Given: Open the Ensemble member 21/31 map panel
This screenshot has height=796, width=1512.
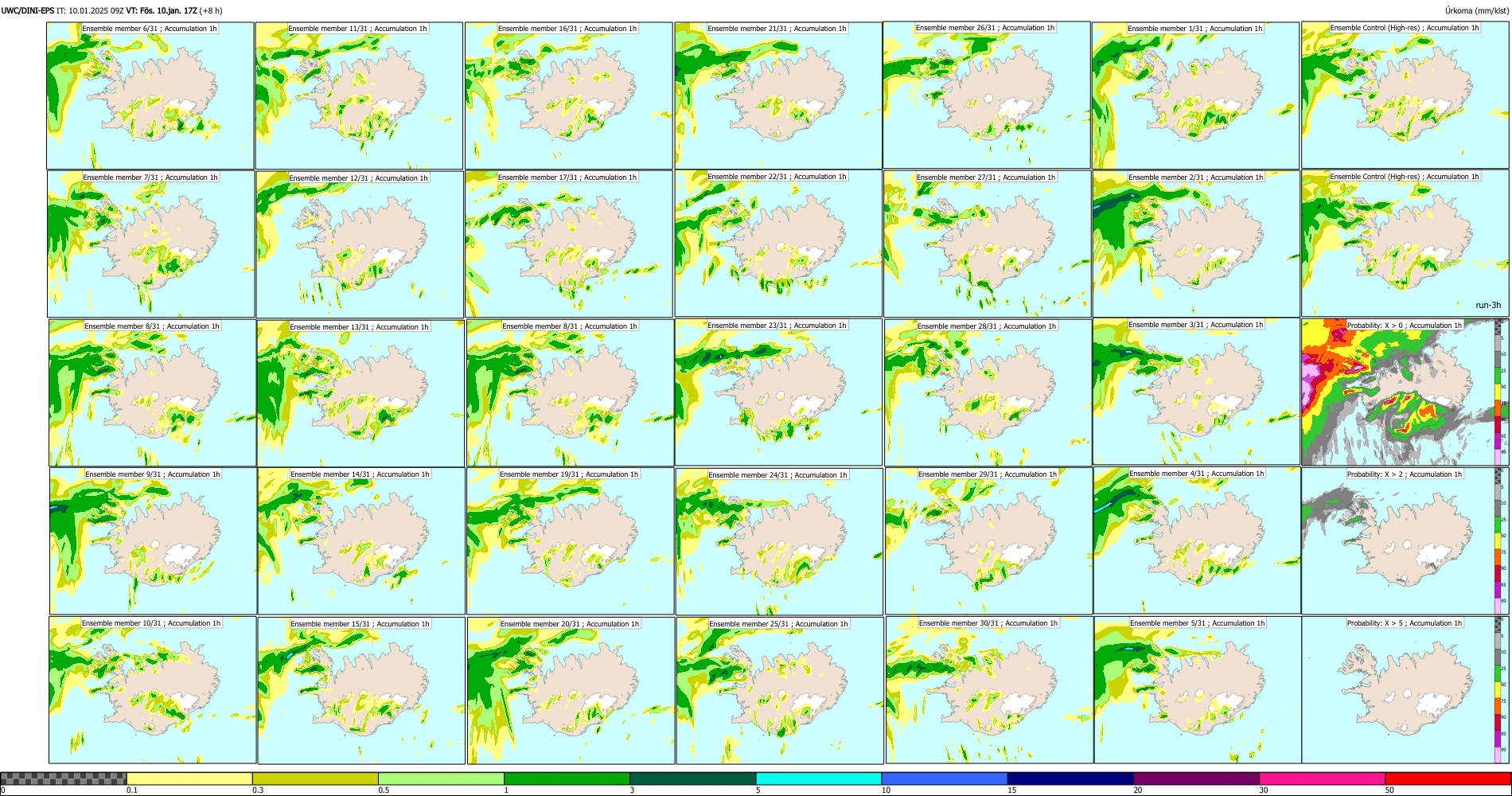Looking at the screenshot, I should (778, 96).
